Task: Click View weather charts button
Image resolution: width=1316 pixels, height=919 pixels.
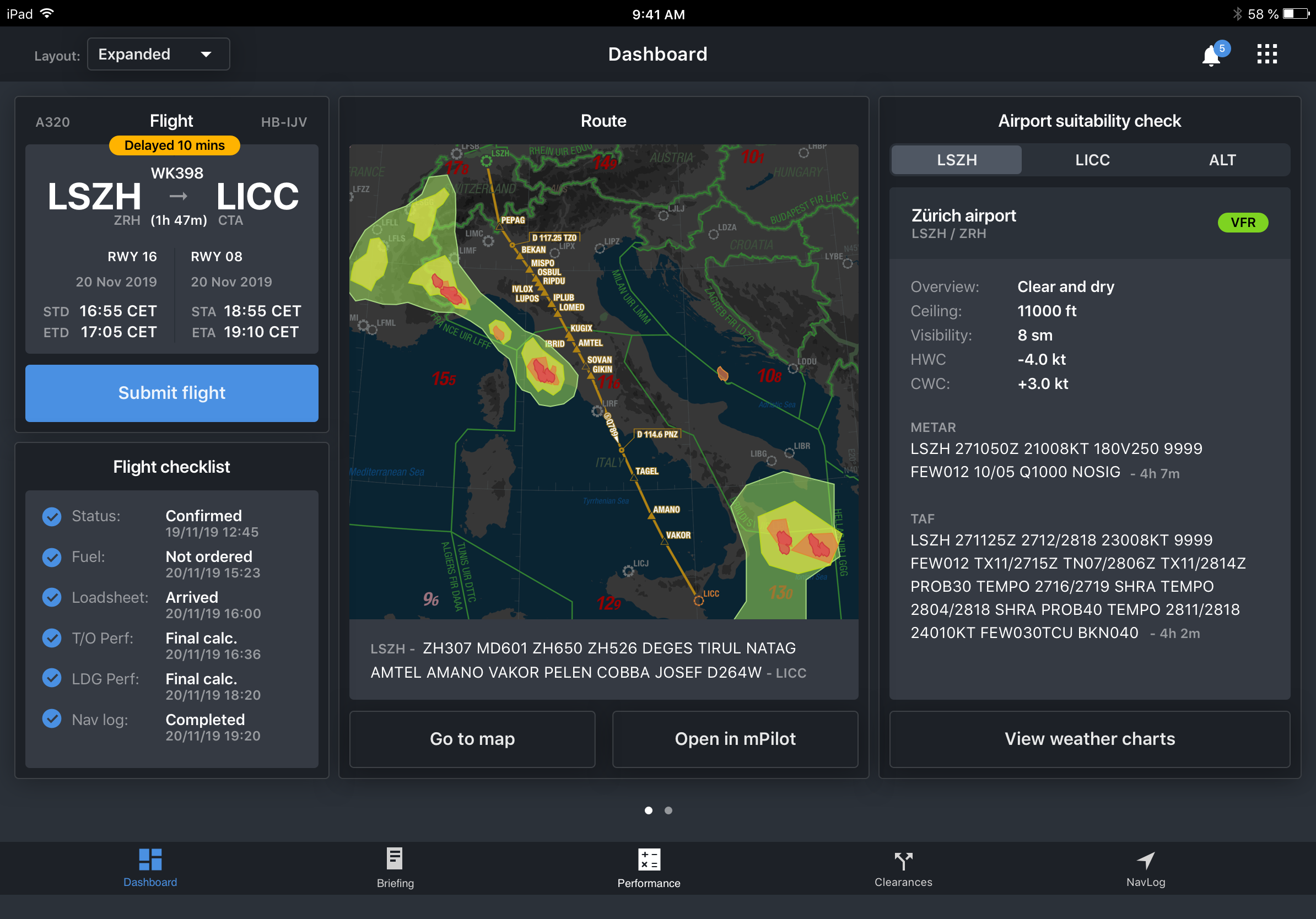Action: (1089, 738)
